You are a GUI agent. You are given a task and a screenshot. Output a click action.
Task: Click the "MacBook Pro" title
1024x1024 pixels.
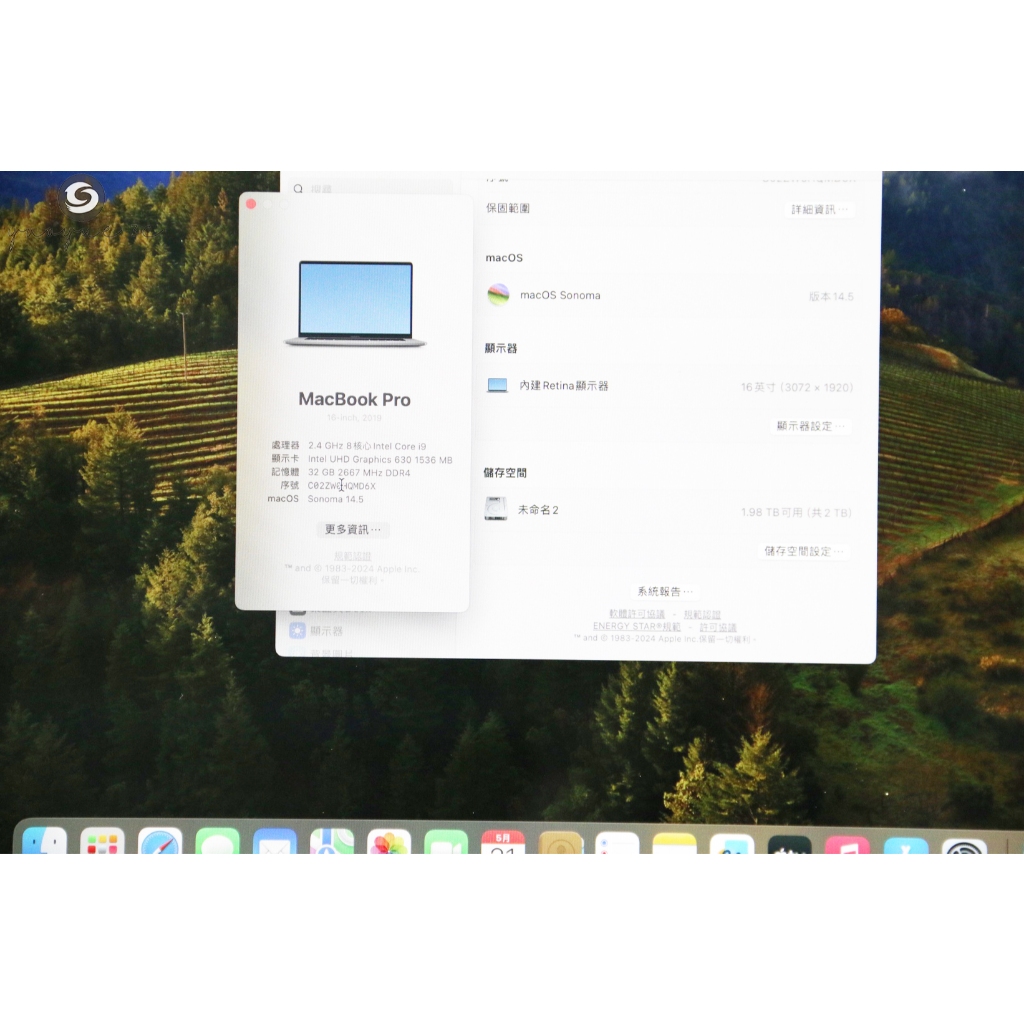355,399
